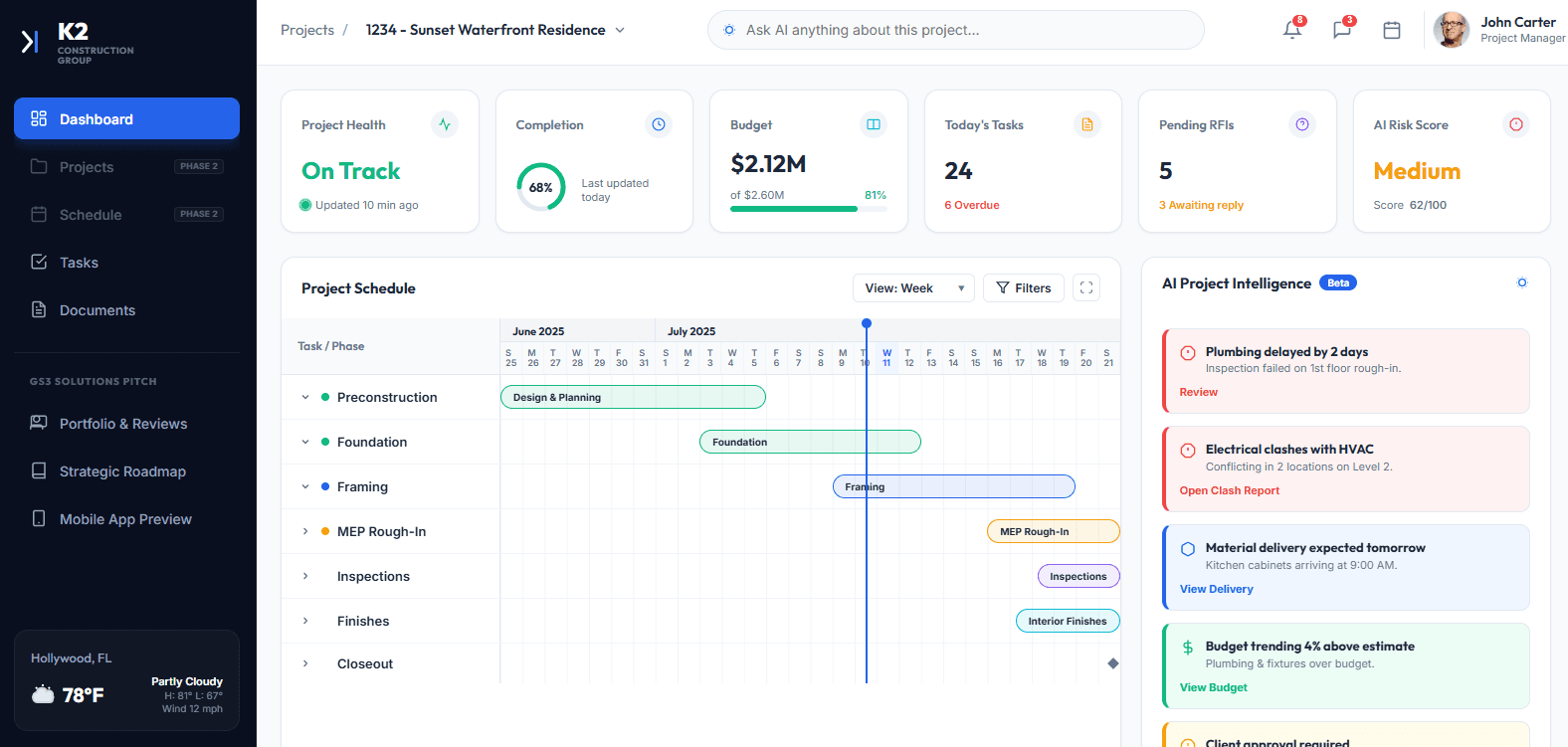Open the chat messages icon
Image resolution: width=1568 pixels, height=747 pixels.
click(1342, 30)
